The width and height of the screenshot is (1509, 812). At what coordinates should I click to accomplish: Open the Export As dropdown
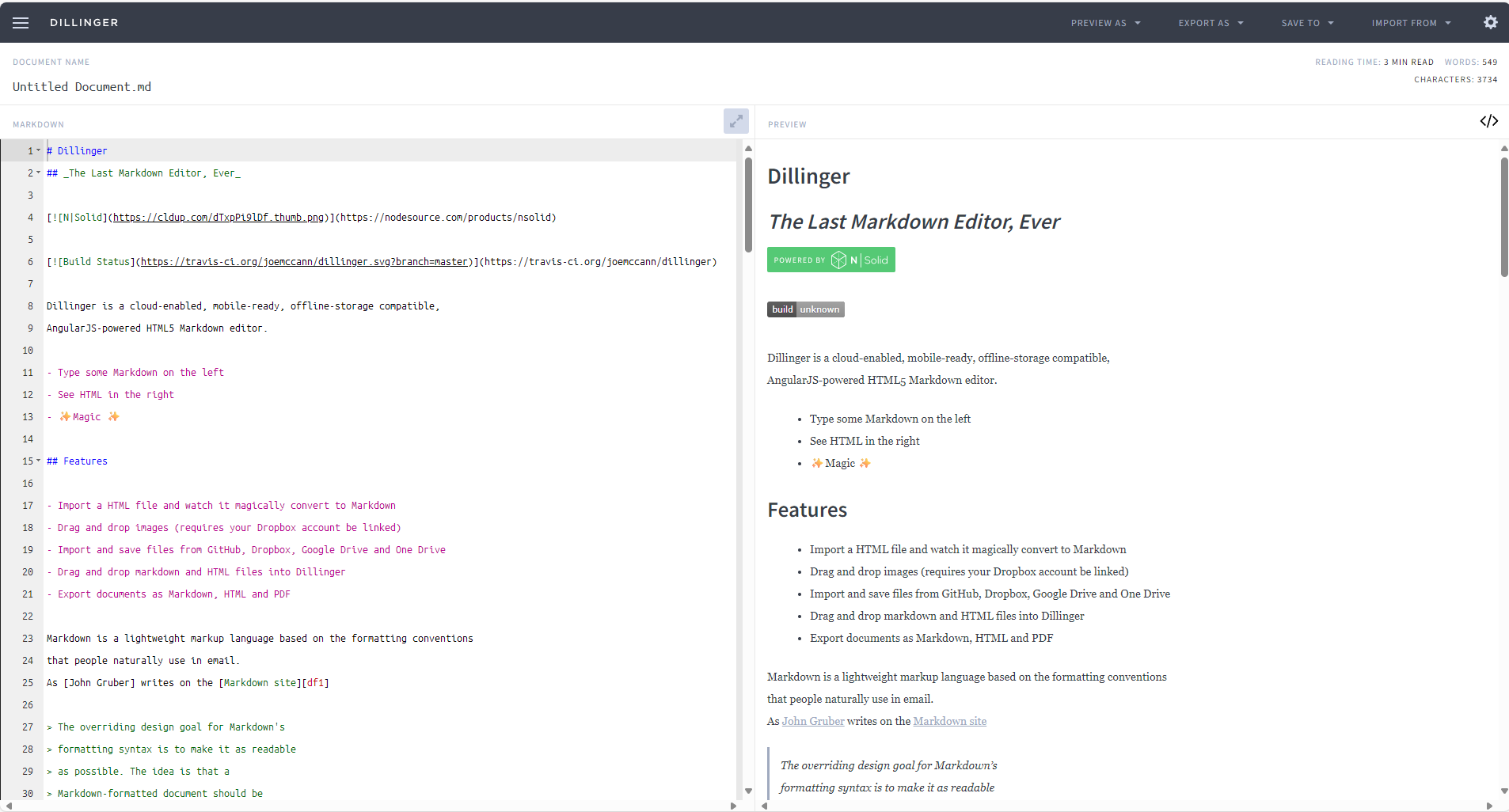click(x=1211, y=23)
